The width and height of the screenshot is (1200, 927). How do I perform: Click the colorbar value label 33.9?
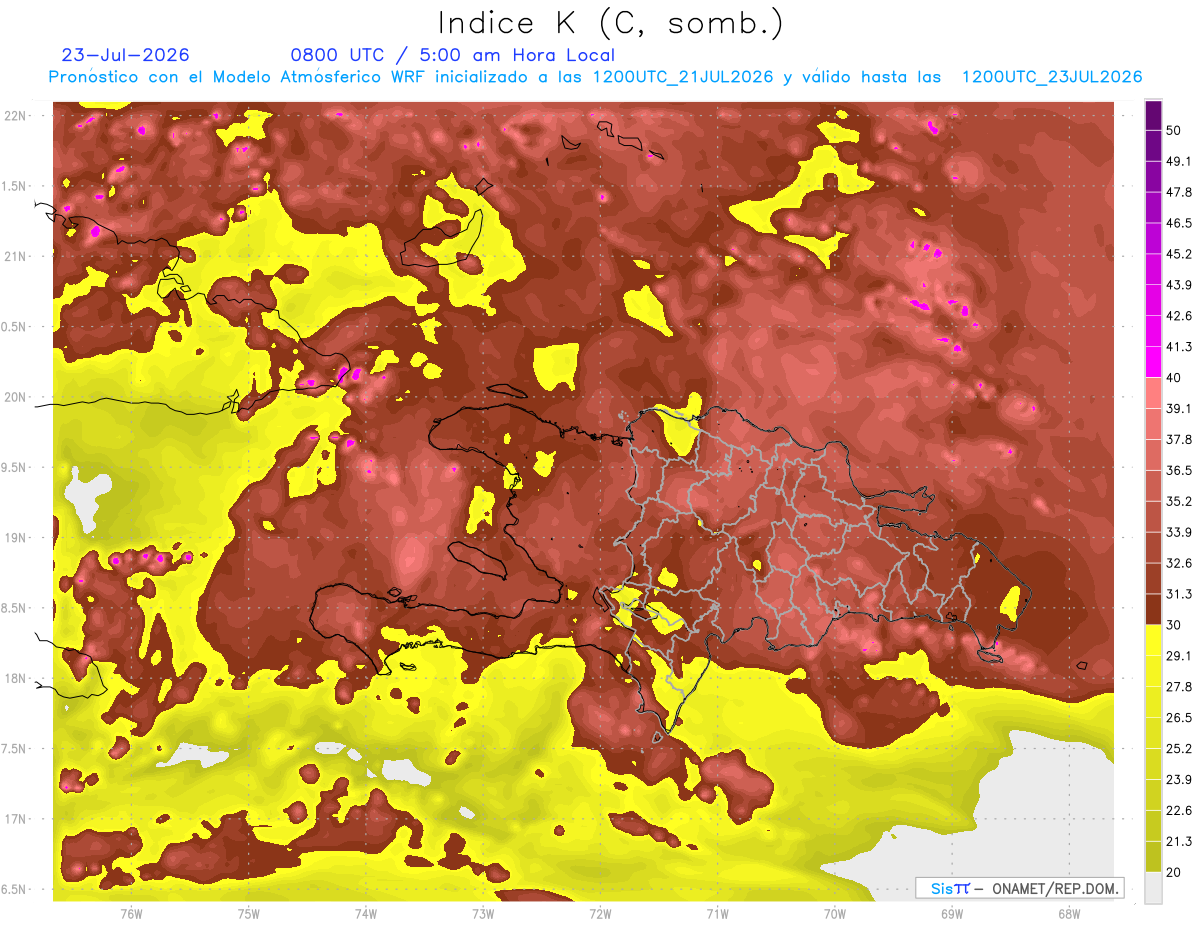[1179, 532]
